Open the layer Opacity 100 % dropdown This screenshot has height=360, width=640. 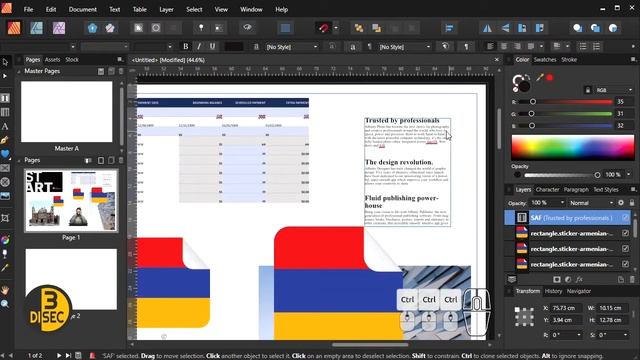547,203
